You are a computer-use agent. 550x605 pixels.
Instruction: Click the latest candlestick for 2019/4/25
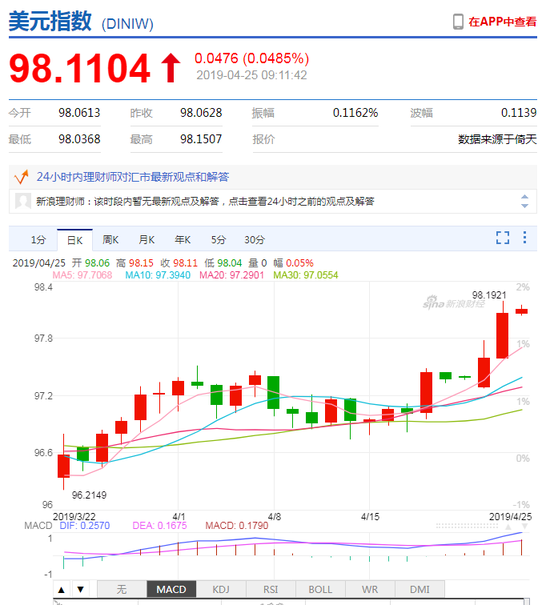click(x=521, y=311)
